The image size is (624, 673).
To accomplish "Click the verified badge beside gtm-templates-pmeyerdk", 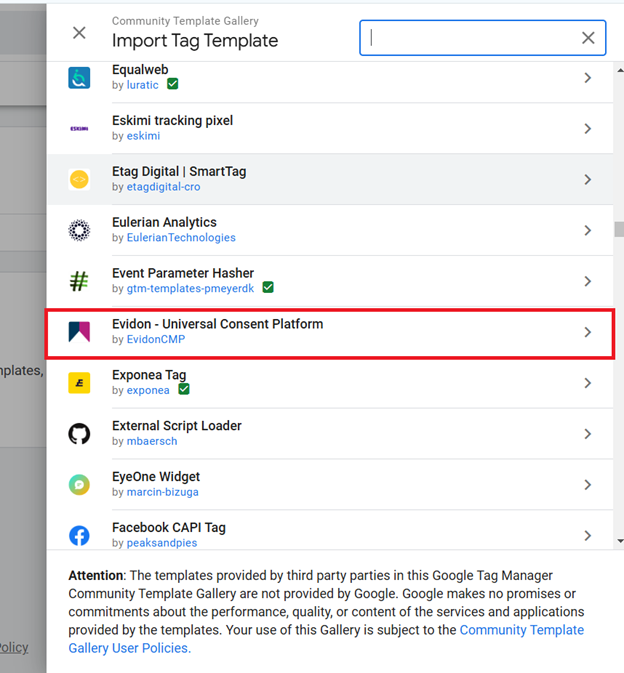I will tap(268, 288).
